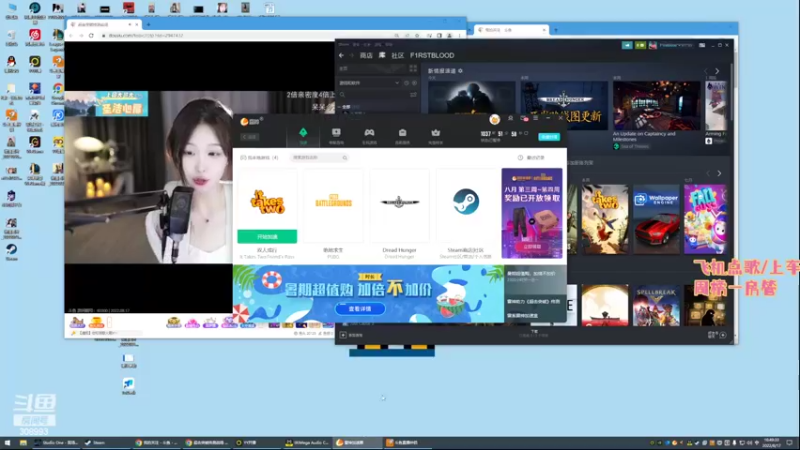Select the green diamond acceleration tab

pos(303,136)
